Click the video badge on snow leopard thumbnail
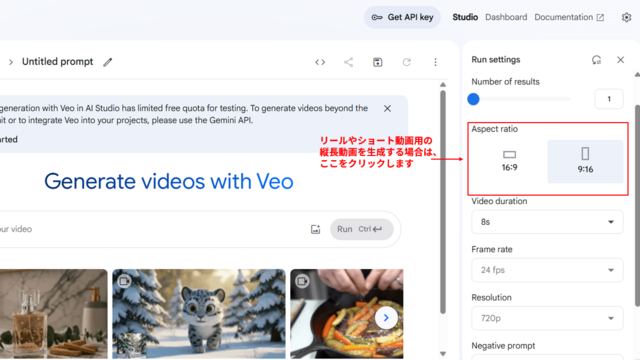 coord(124,281)
